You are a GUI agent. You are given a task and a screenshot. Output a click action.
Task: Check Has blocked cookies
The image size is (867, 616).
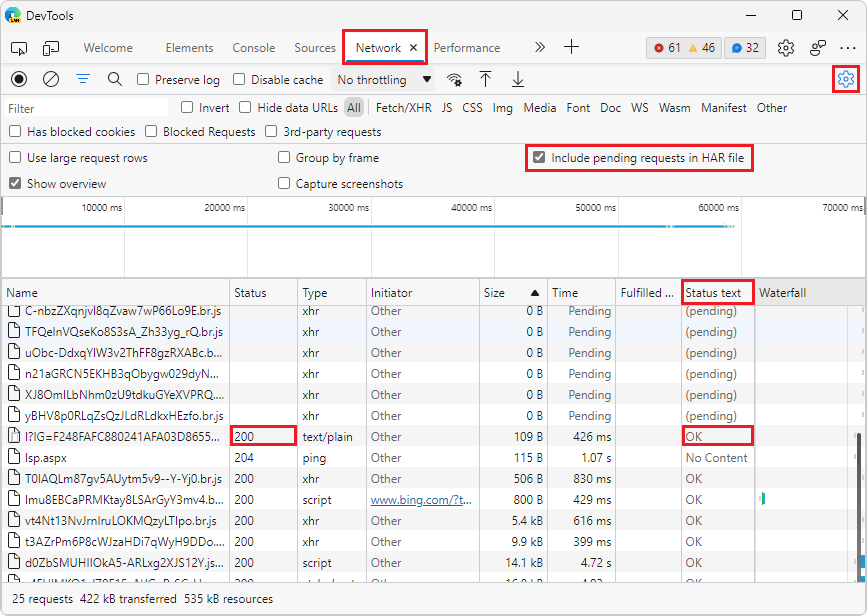[15, 132]
